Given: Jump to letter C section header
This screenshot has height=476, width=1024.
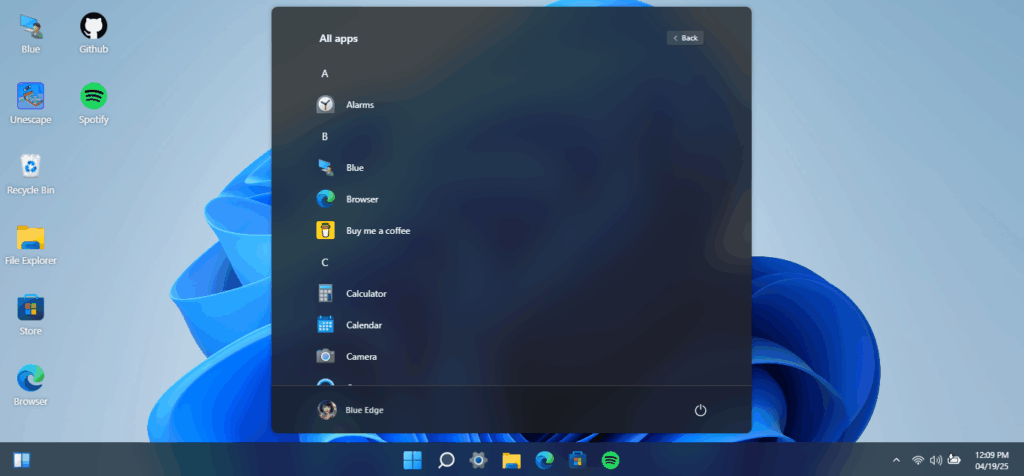Looking at the screenshot, I should [325, 262].
